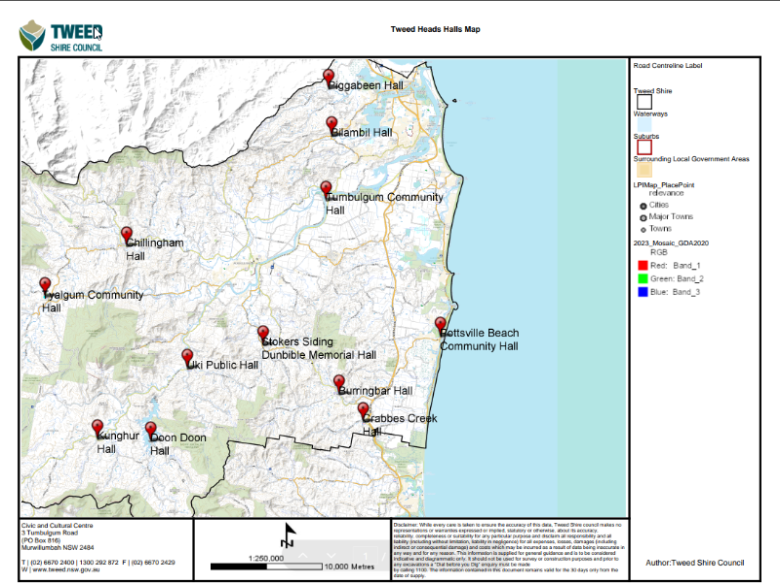Click the Red Band_1 color swatch
Screen dimensions: 780x583
tap(643, 265)
